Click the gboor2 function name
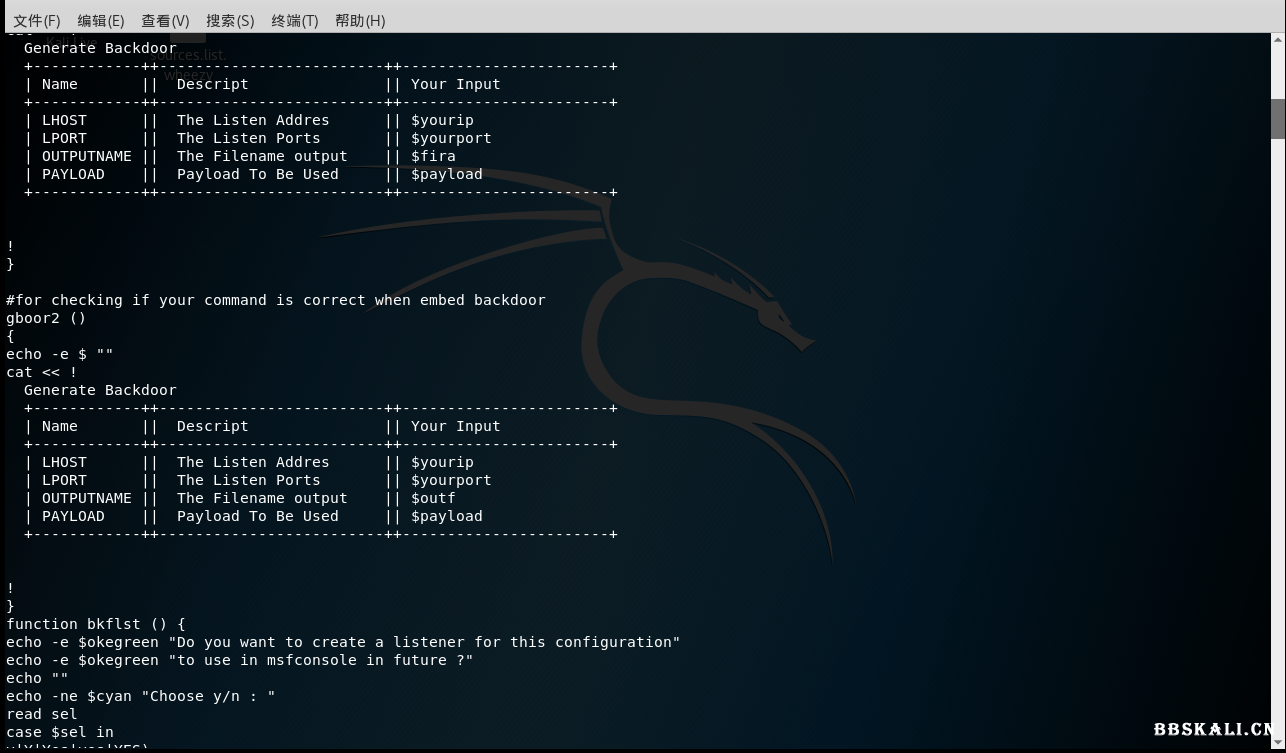1286x753 pixels. coord(34,318)
